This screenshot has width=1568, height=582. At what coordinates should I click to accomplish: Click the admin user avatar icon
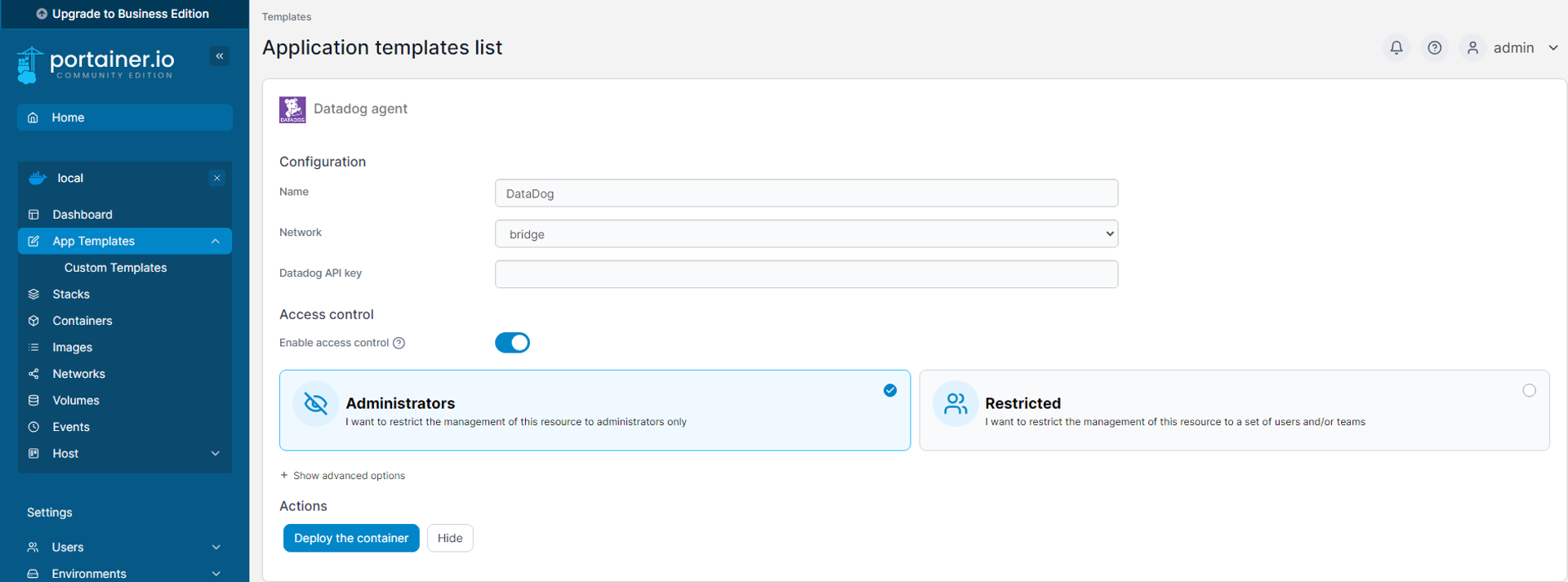tap(1472, 48)
